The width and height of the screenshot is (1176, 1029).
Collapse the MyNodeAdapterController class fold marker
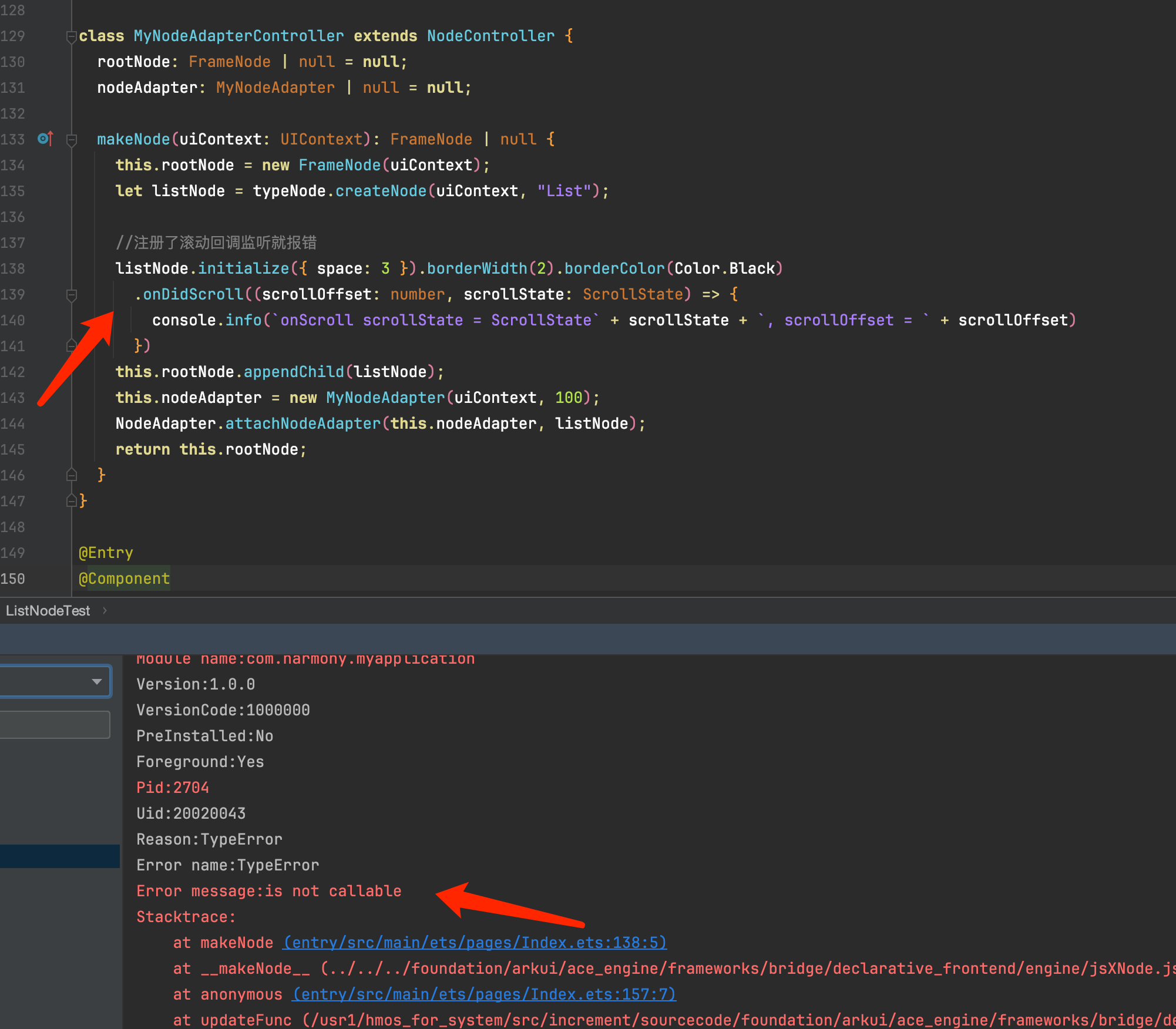pyautogui.click(x=71, y=36)
